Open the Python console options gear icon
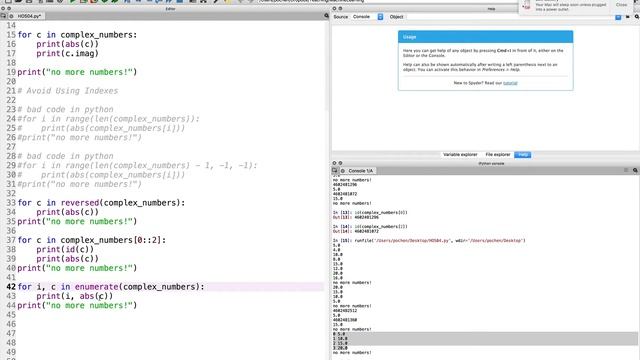The image size is (640, 360). point(635,170)
